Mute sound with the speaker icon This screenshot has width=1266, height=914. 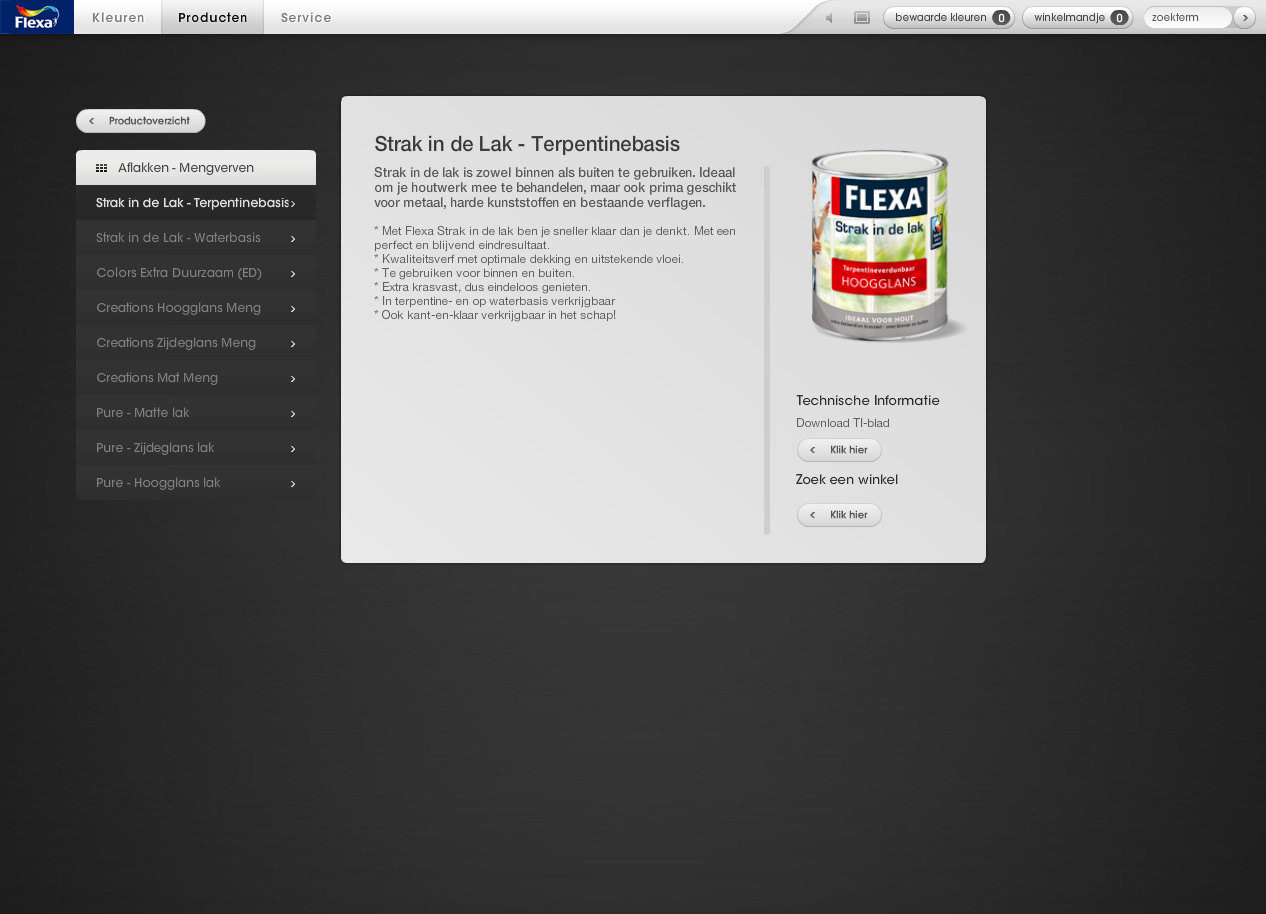(829, 18)
